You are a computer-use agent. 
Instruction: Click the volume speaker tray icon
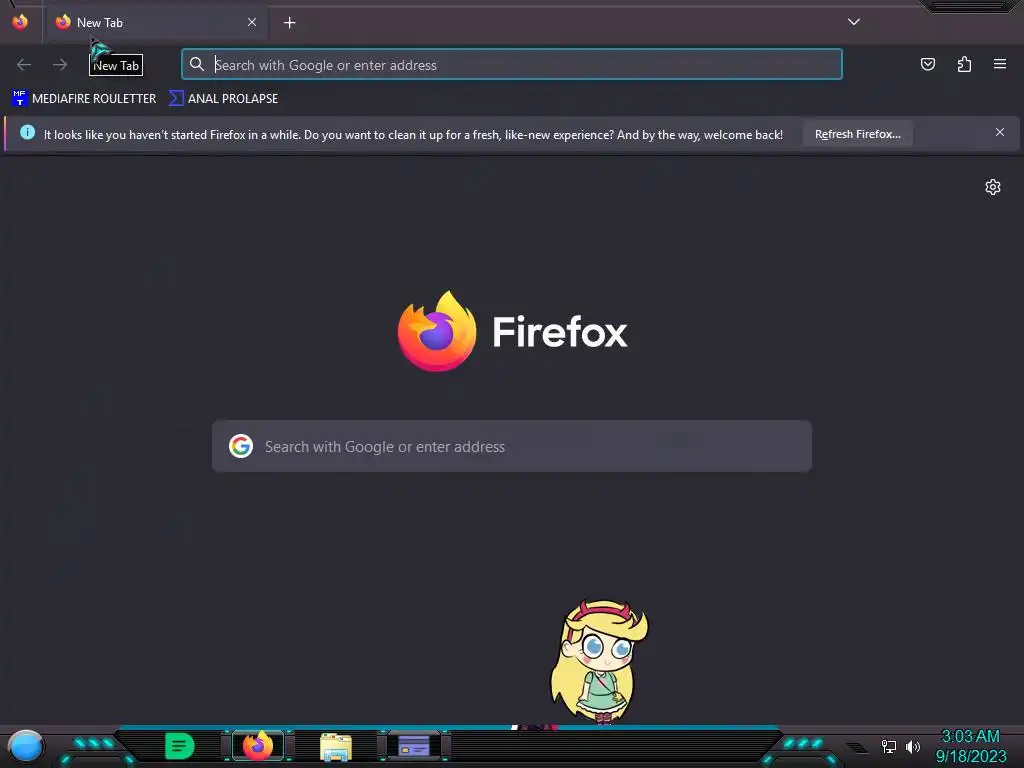point(912,746)
